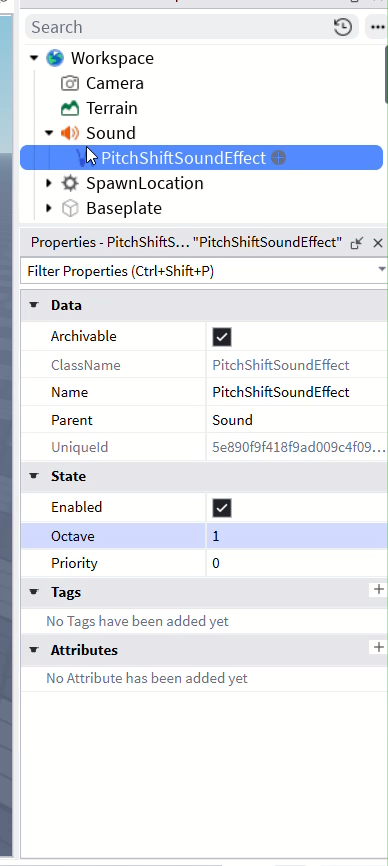Select Camera in the Explorer tree
The image size is (388, 866).
115,83
